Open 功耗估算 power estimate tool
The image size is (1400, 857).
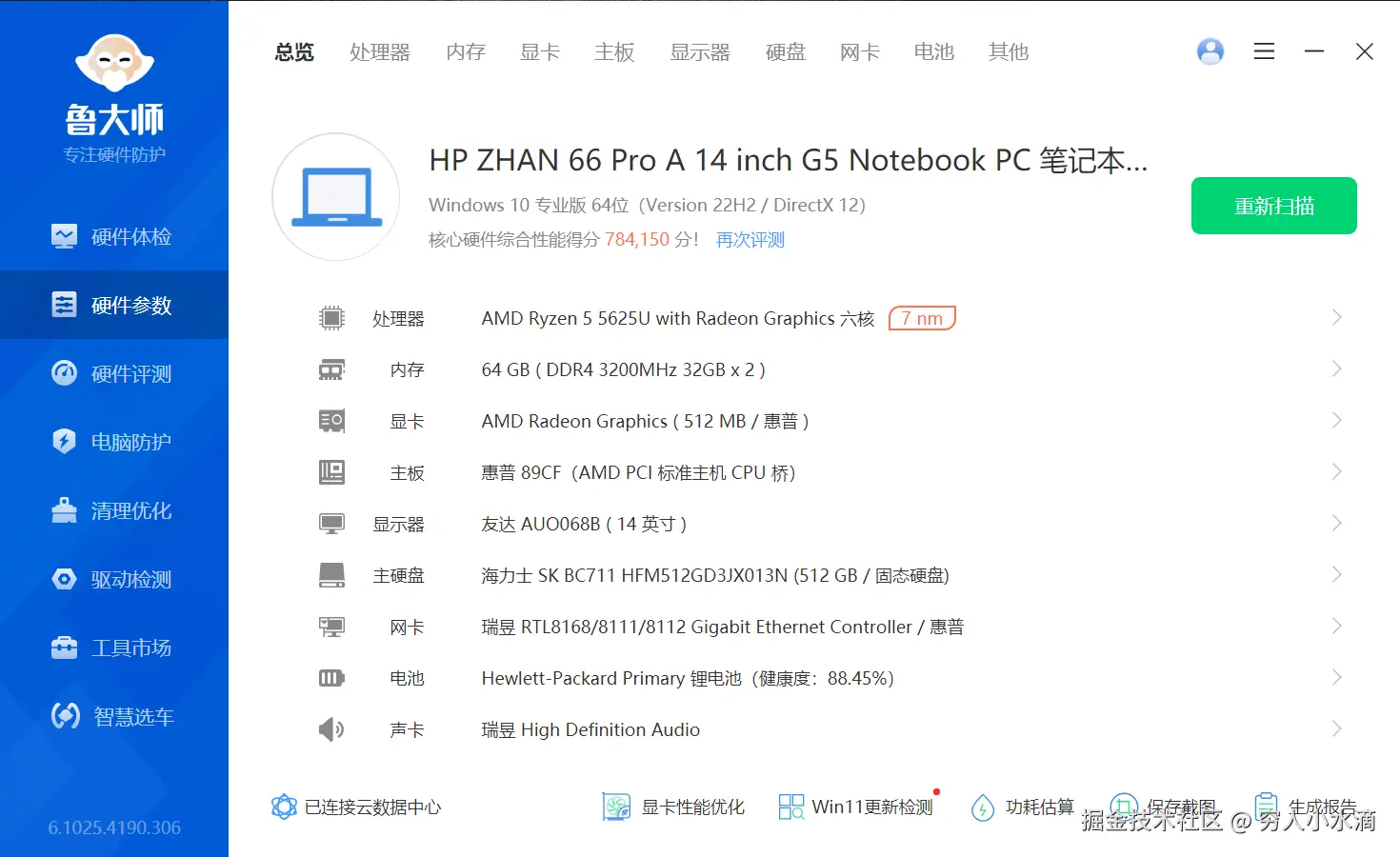click(x=1022, y=807)
